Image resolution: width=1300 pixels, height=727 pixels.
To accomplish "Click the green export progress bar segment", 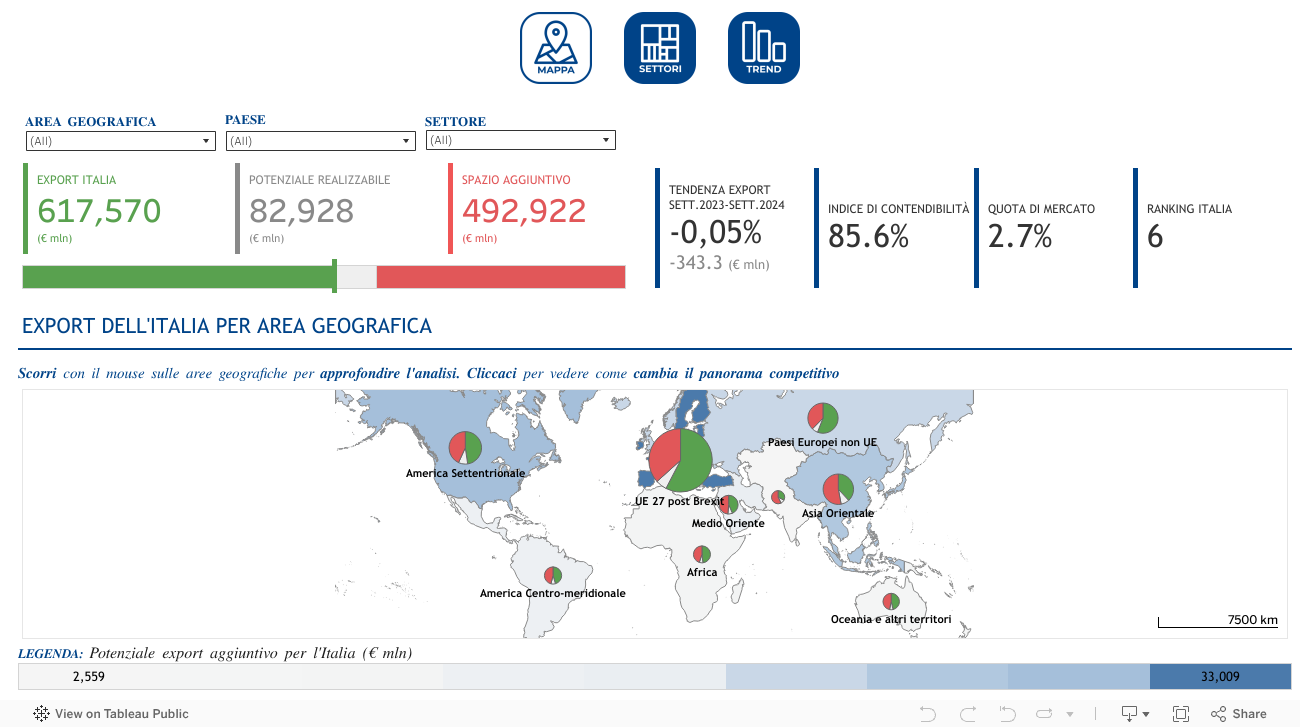I will click(177, 277).
